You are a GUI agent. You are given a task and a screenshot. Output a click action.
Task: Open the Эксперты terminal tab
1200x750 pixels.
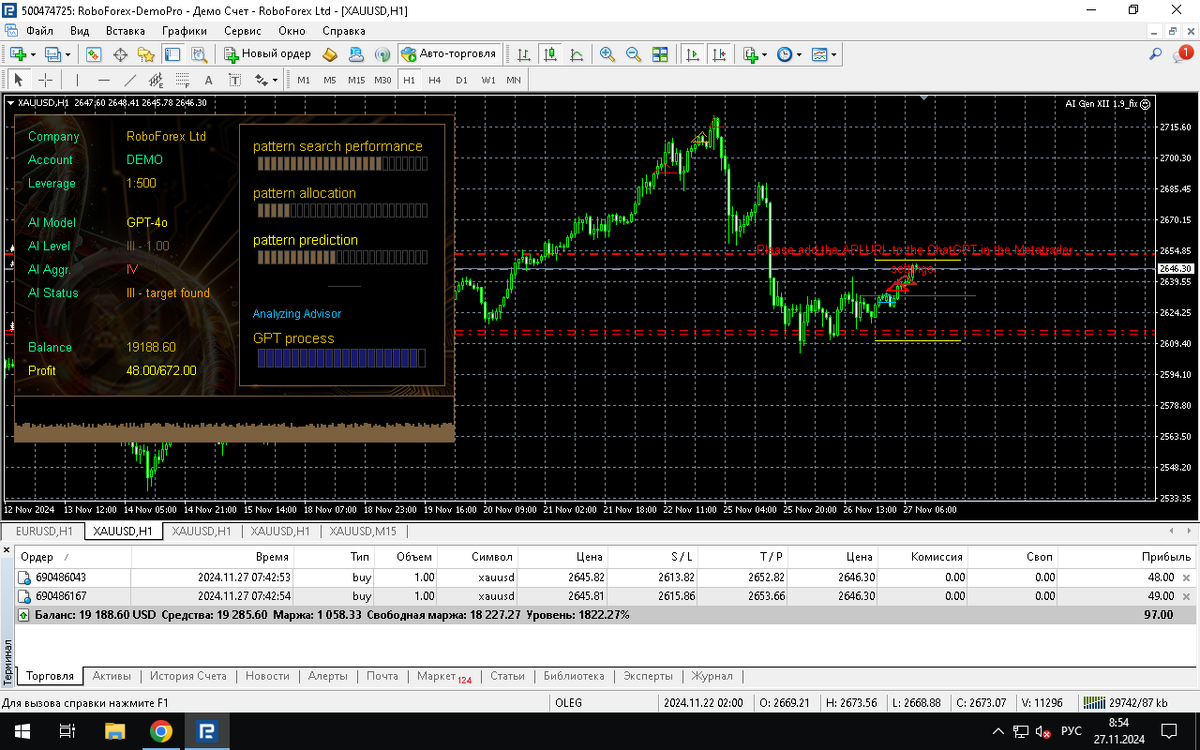point(648,676)
